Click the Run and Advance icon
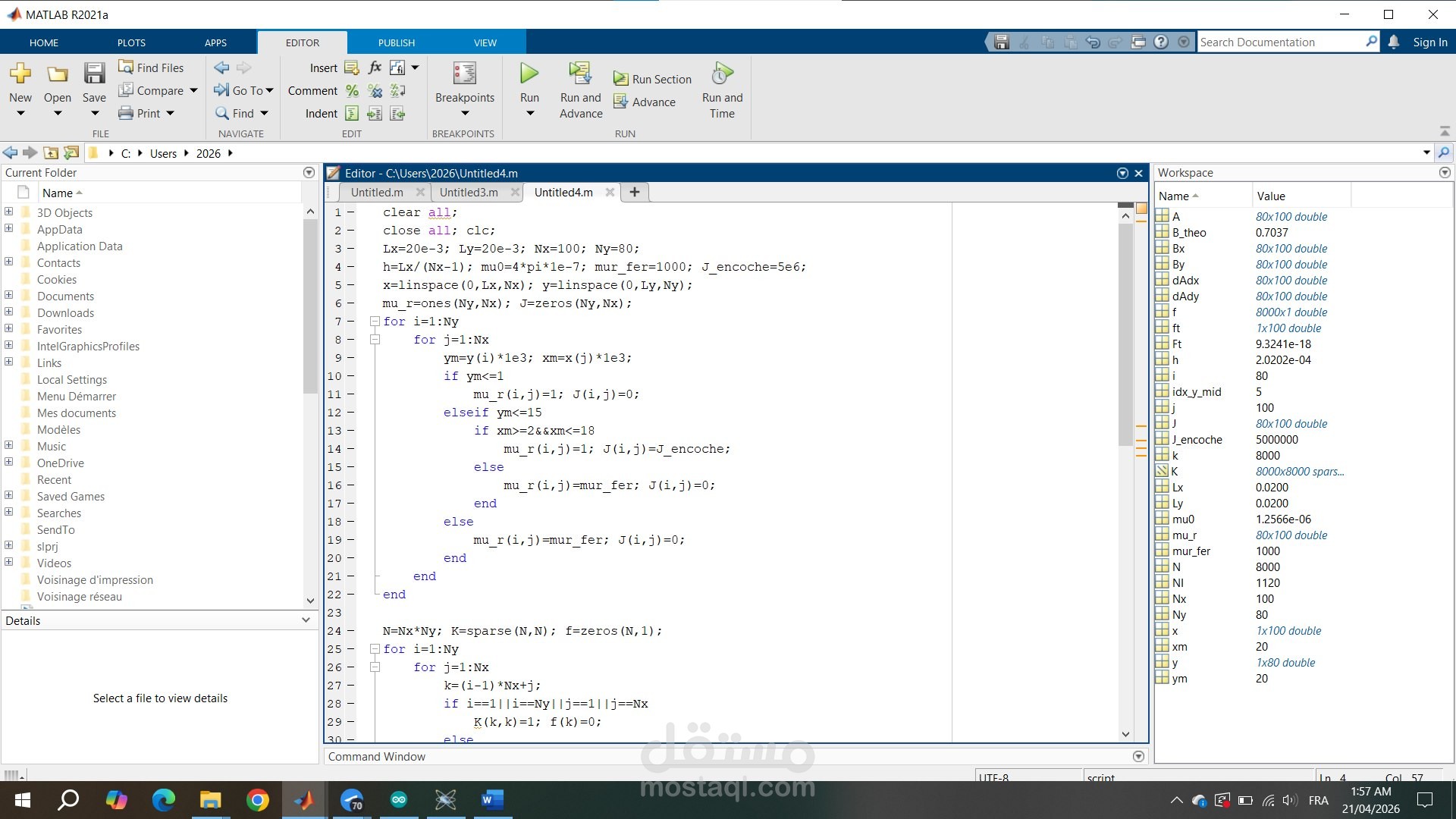Screen dimensions: 1456x819 coord(580,74)
